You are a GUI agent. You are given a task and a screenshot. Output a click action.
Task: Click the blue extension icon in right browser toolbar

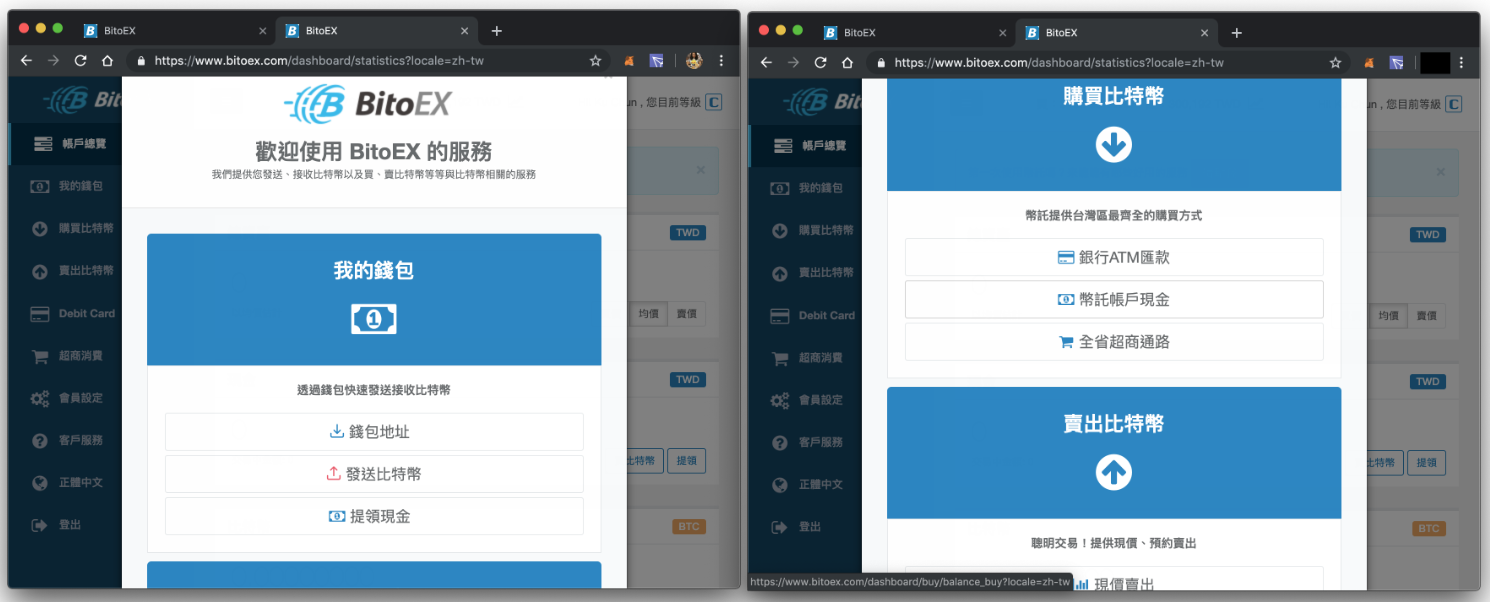[x=1396, y=62]
